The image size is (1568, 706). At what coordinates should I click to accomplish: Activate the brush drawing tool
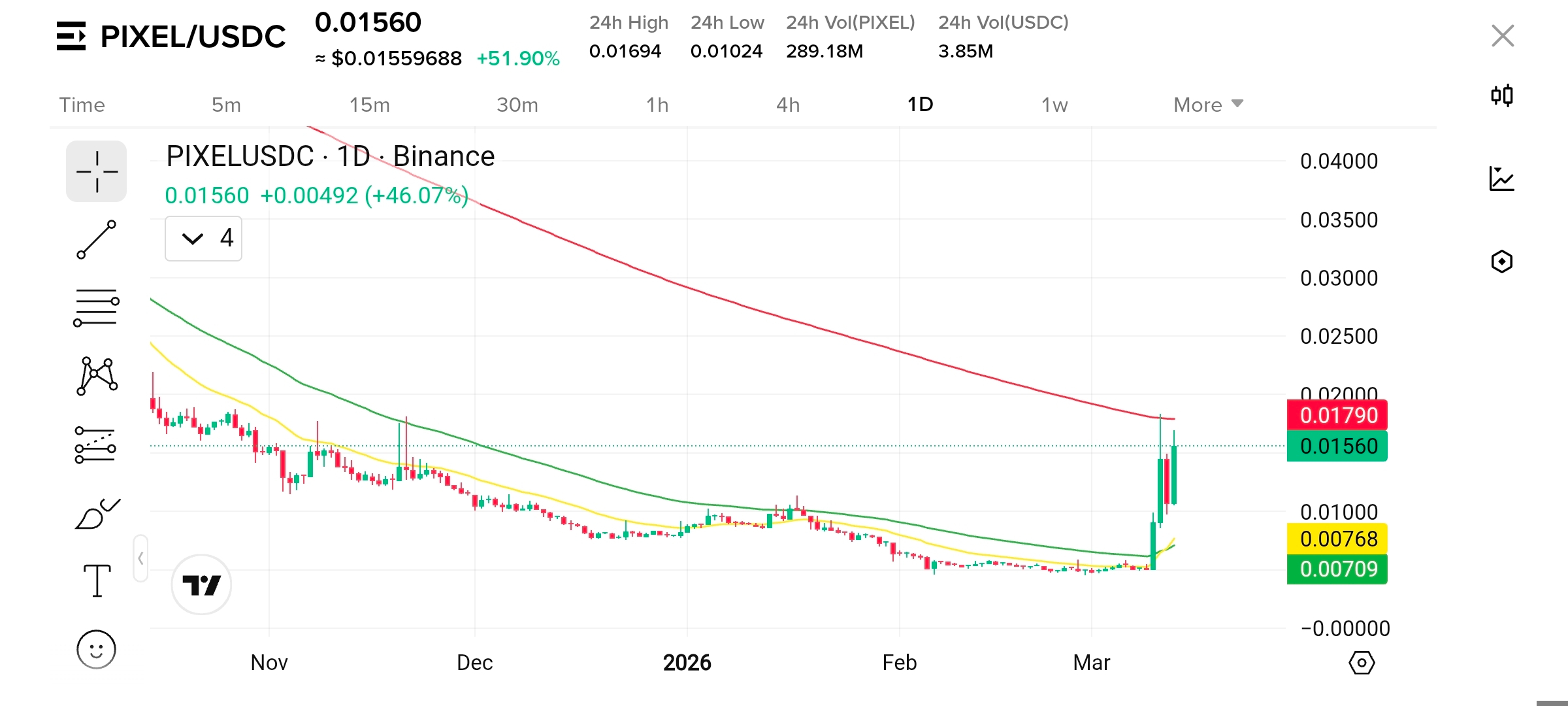pos(97,514)
